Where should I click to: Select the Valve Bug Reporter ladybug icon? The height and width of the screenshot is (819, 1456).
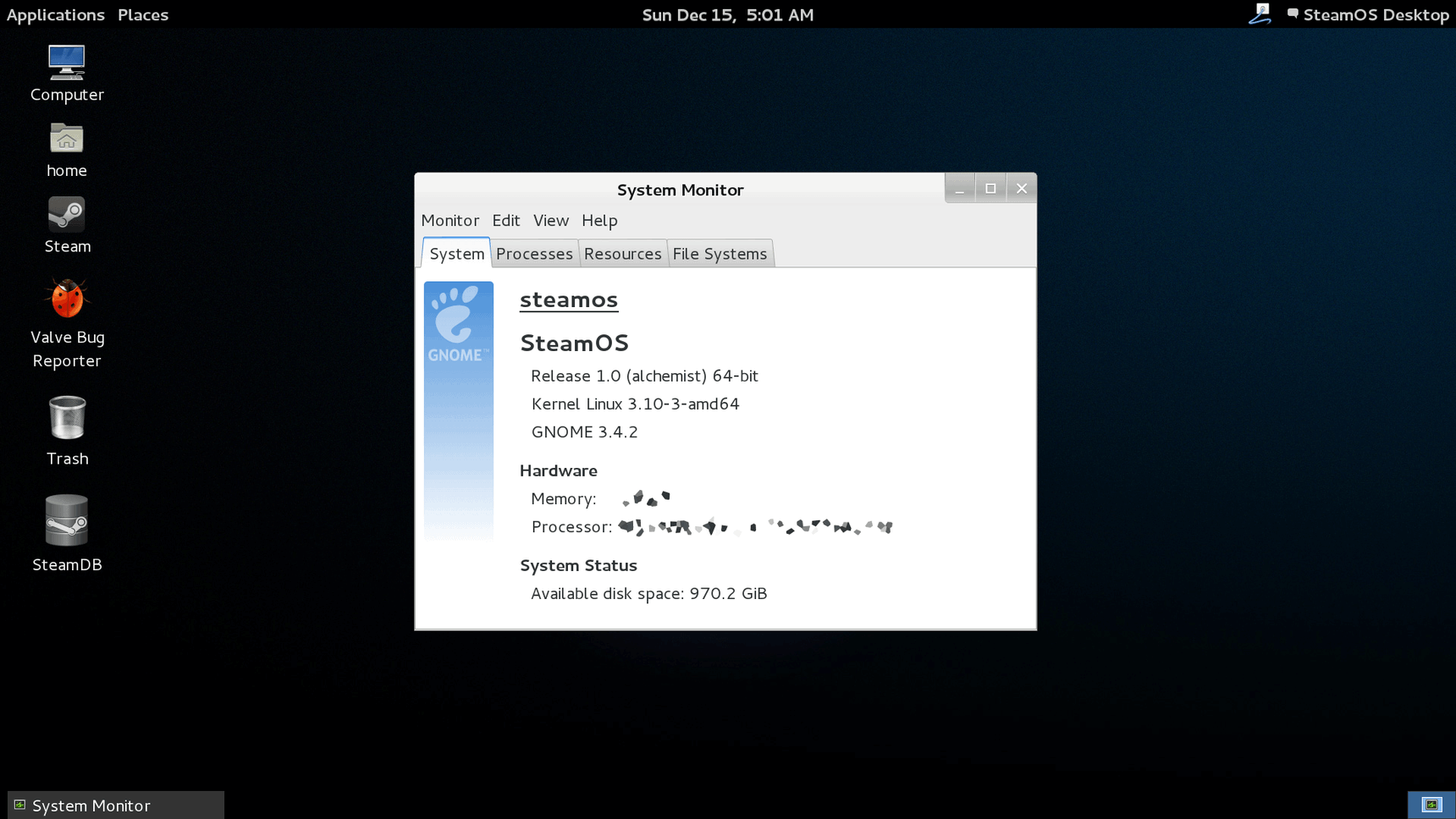[x=67, y=298]
